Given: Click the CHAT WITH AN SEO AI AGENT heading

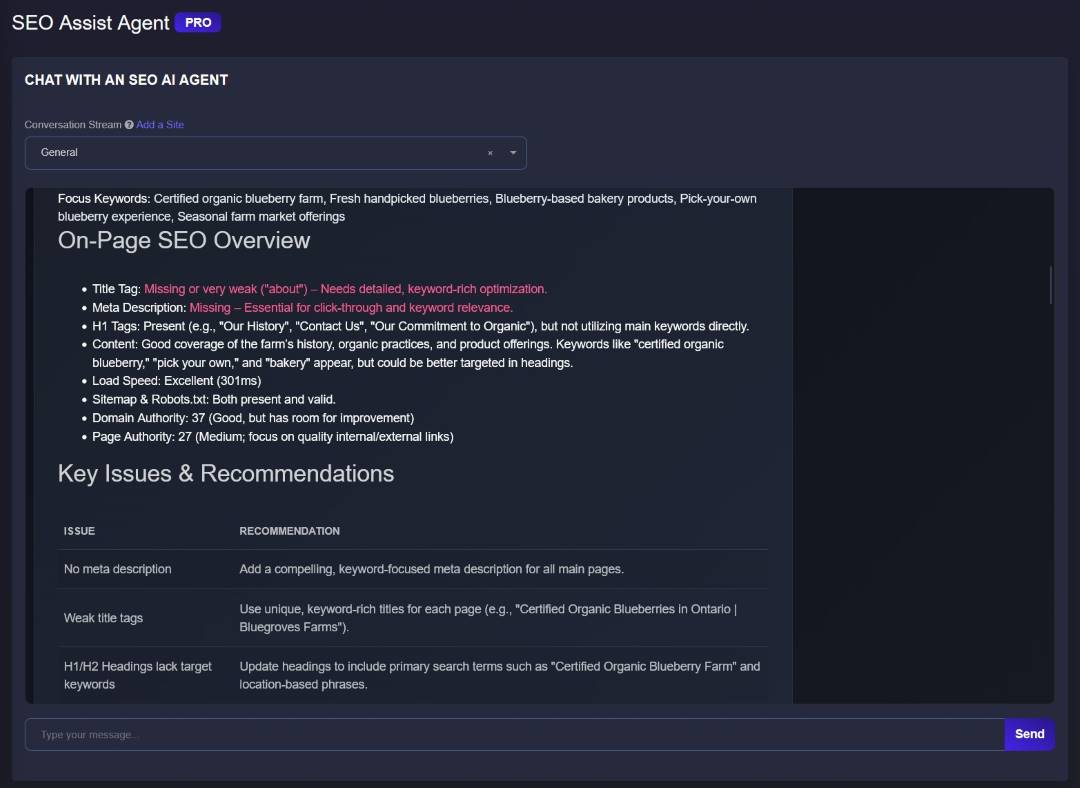Looking at the screenshot, I should pos(126,80).
